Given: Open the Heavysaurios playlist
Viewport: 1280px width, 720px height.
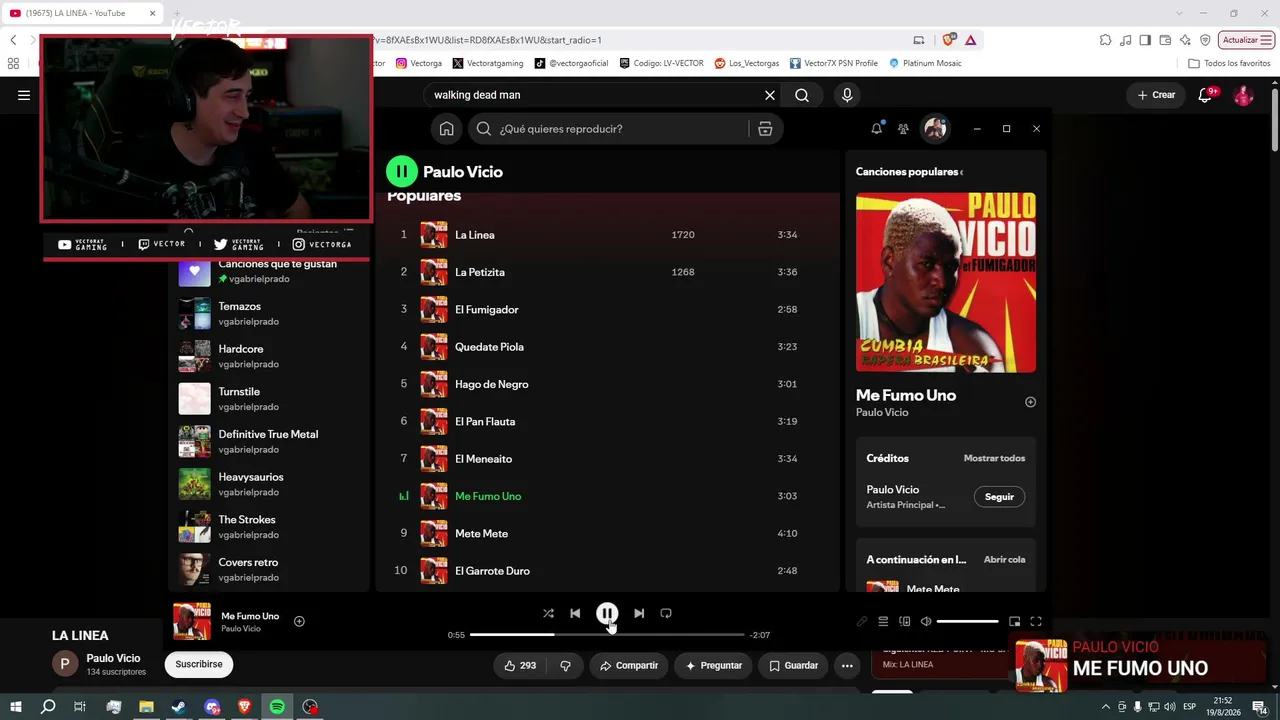Looking at the screenshot, I should (270, 484).
